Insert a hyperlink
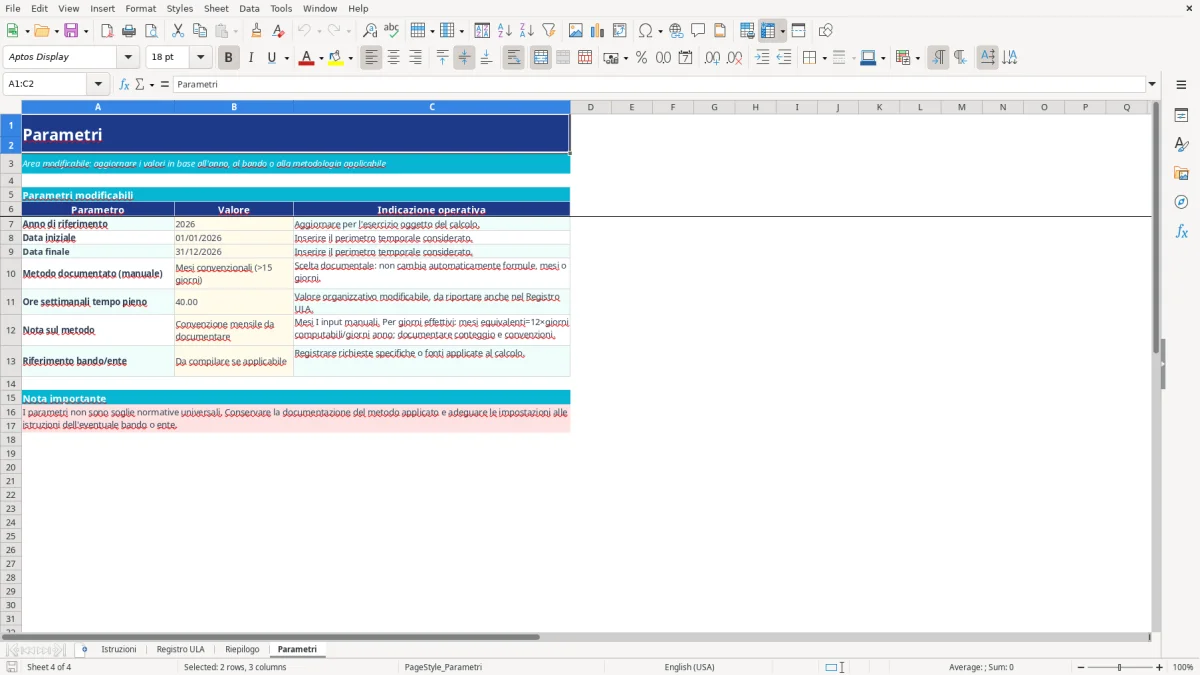Screen dimensions: 1200x675 tap(676, 31)
